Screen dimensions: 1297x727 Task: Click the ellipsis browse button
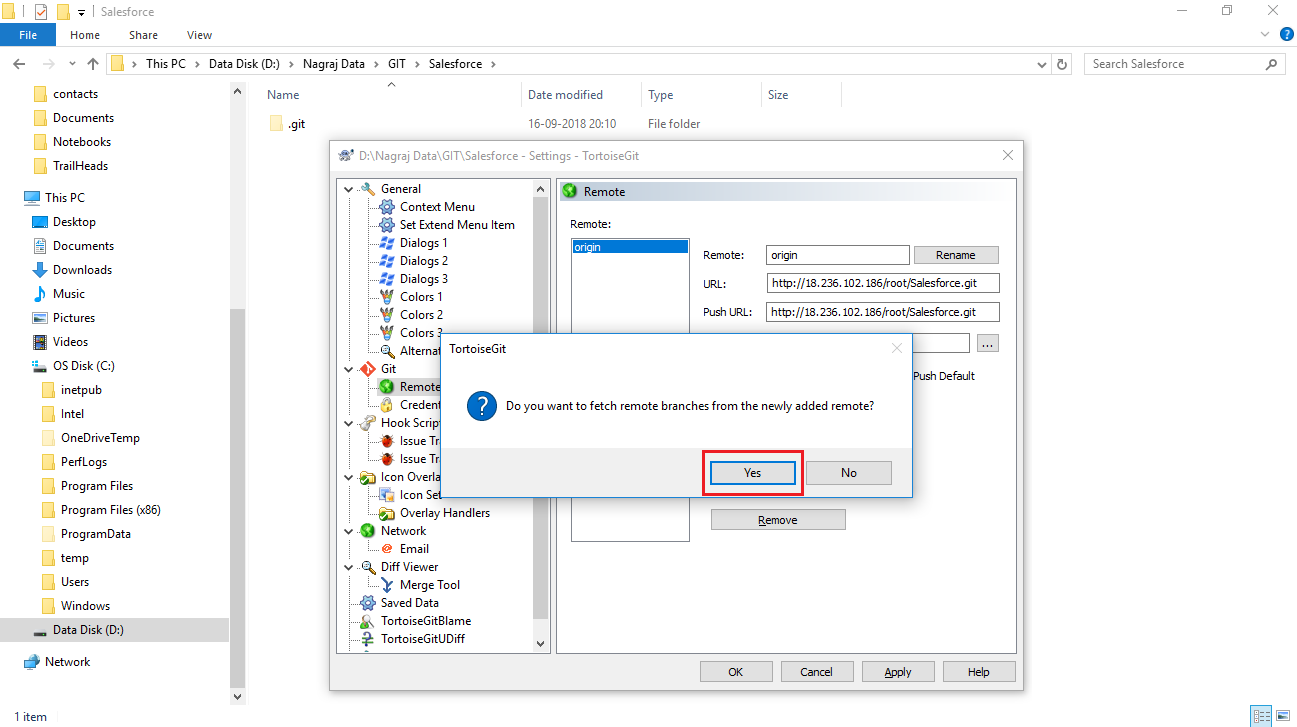click(x=988, y=343)
